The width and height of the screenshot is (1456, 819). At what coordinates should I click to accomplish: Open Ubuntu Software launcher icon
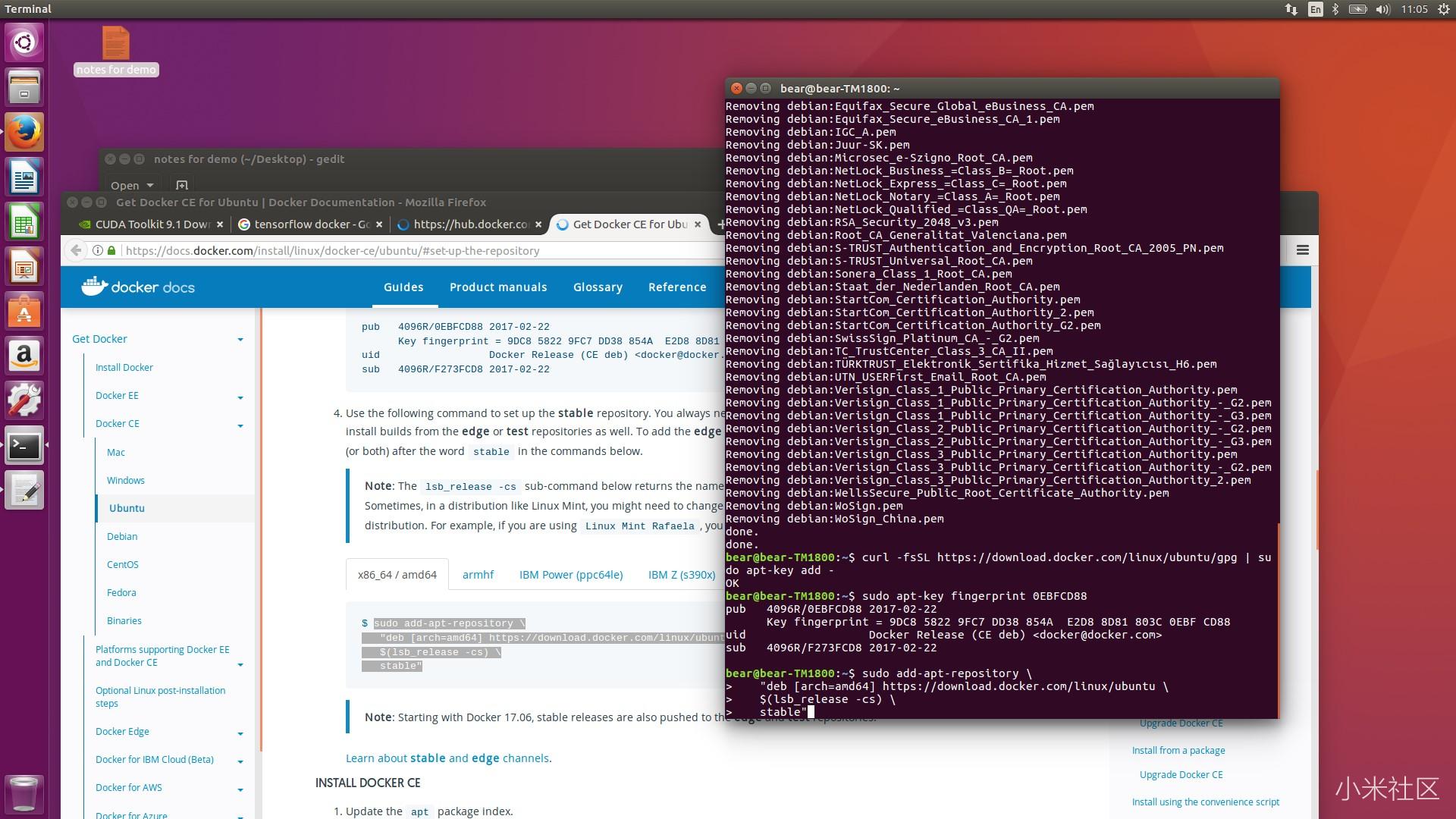(24, 312)
